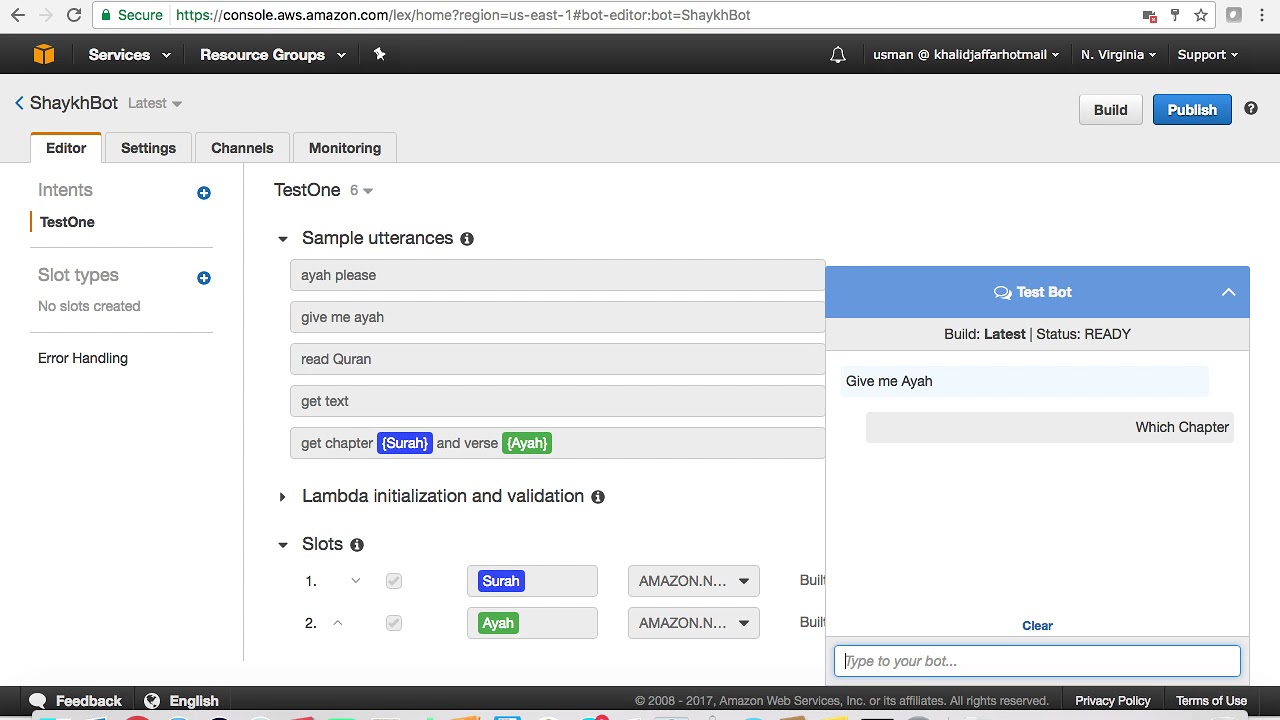
Task: Collapse the Test Bot panel
Action: pyautogui.click(x=1228, y=292)
